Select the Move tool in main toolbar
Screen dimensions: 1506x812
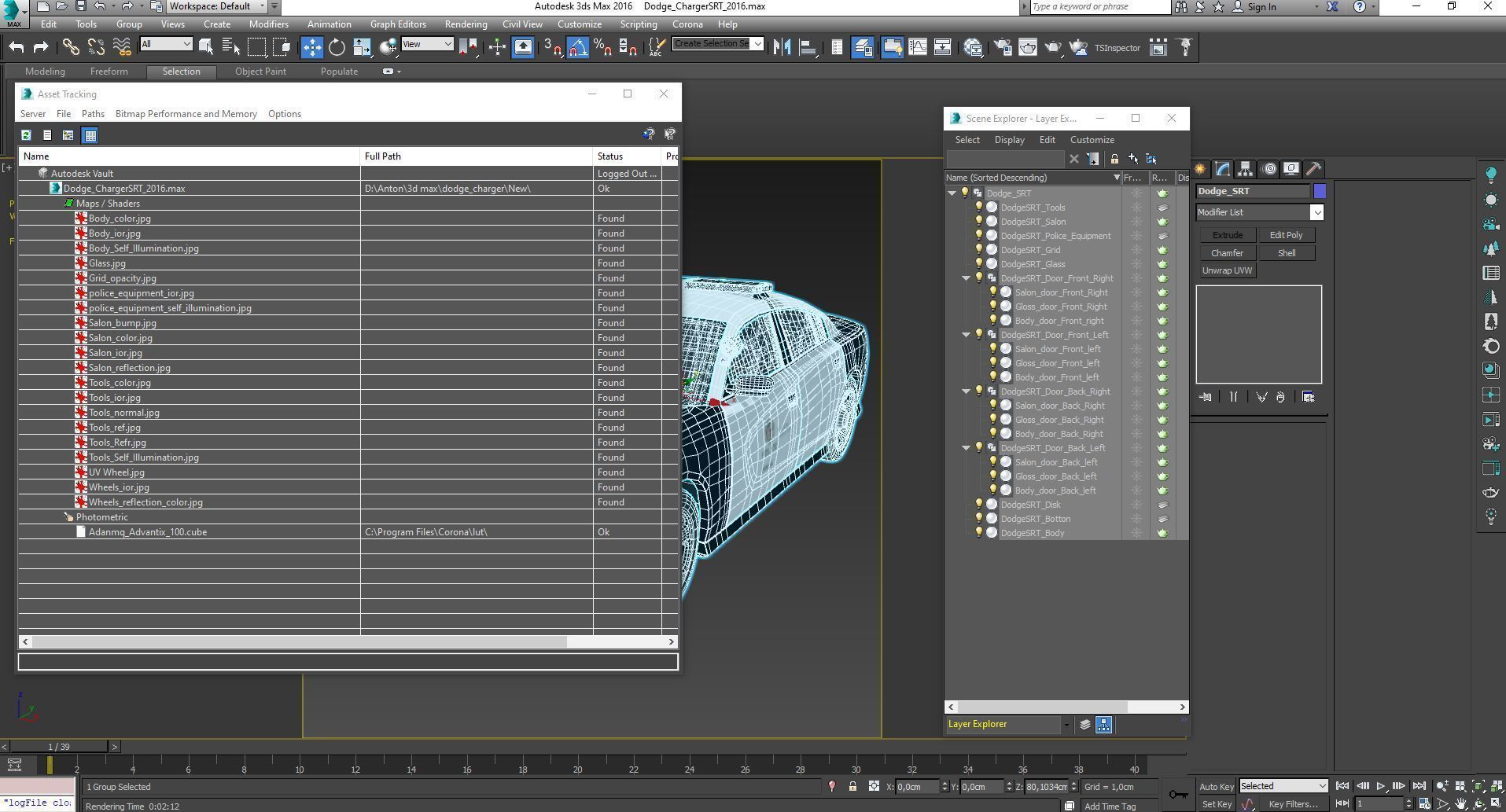click(x=311, y=47)
